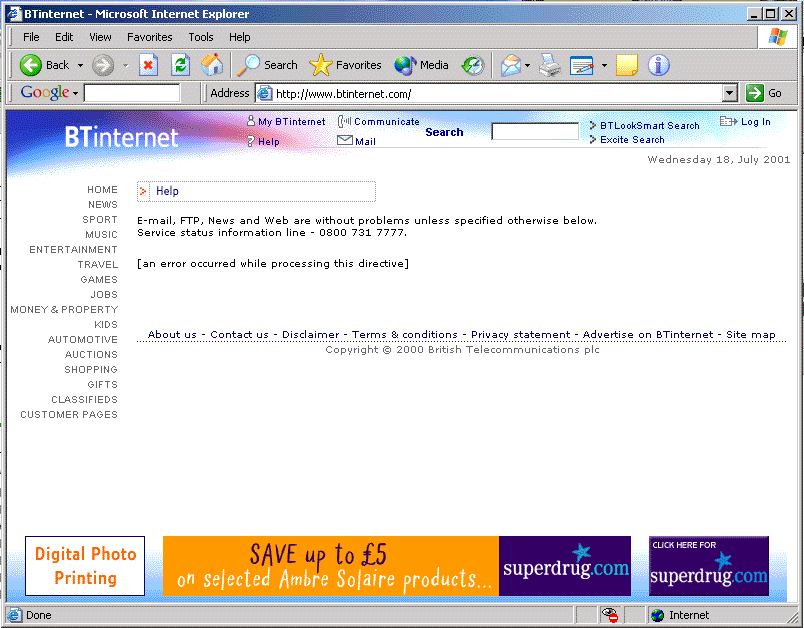Screen dimensions: 804x628
Task: Click the privacy eye icon in status bar
Action: [610, 614]
